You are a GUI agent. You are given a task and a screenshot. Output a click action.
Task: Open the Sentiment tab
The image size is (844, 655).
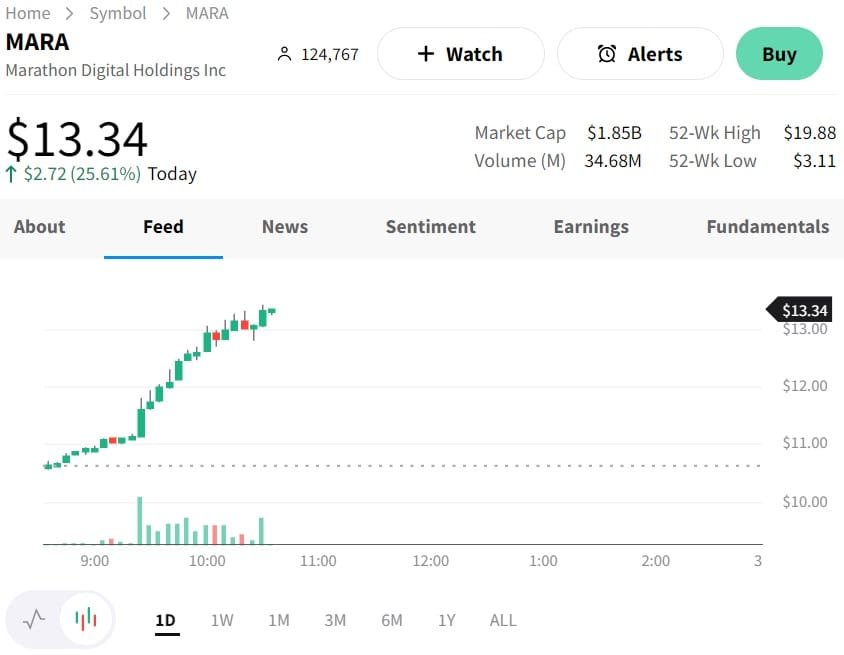431,227
